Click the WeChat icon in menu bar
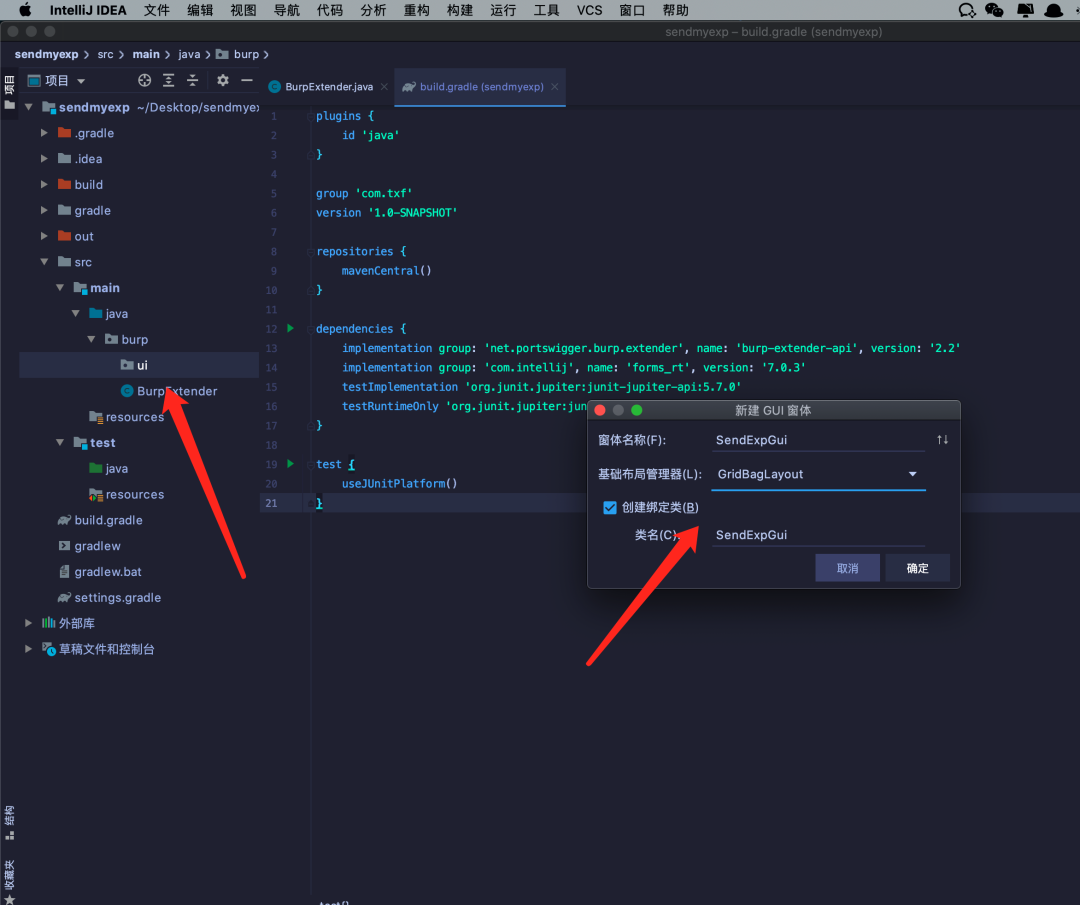This screenshot has width=1080, height=905. (994, 10)
